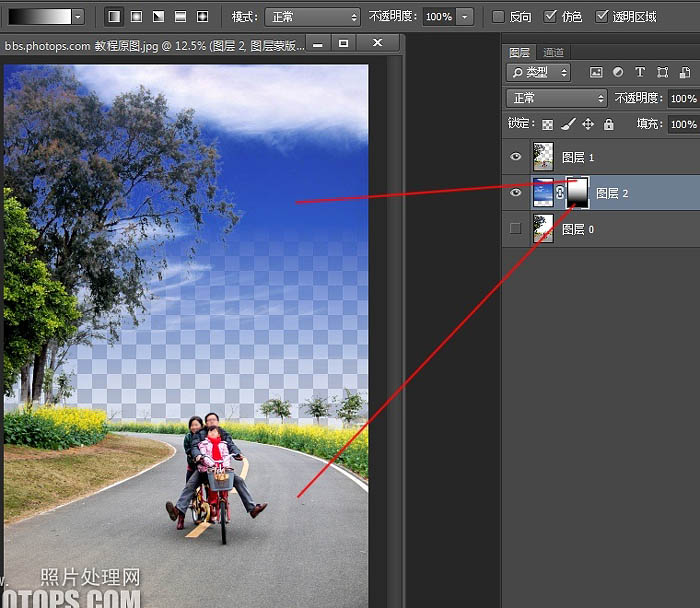Click the layer 填充 fill value field

[x=684, y=124]
